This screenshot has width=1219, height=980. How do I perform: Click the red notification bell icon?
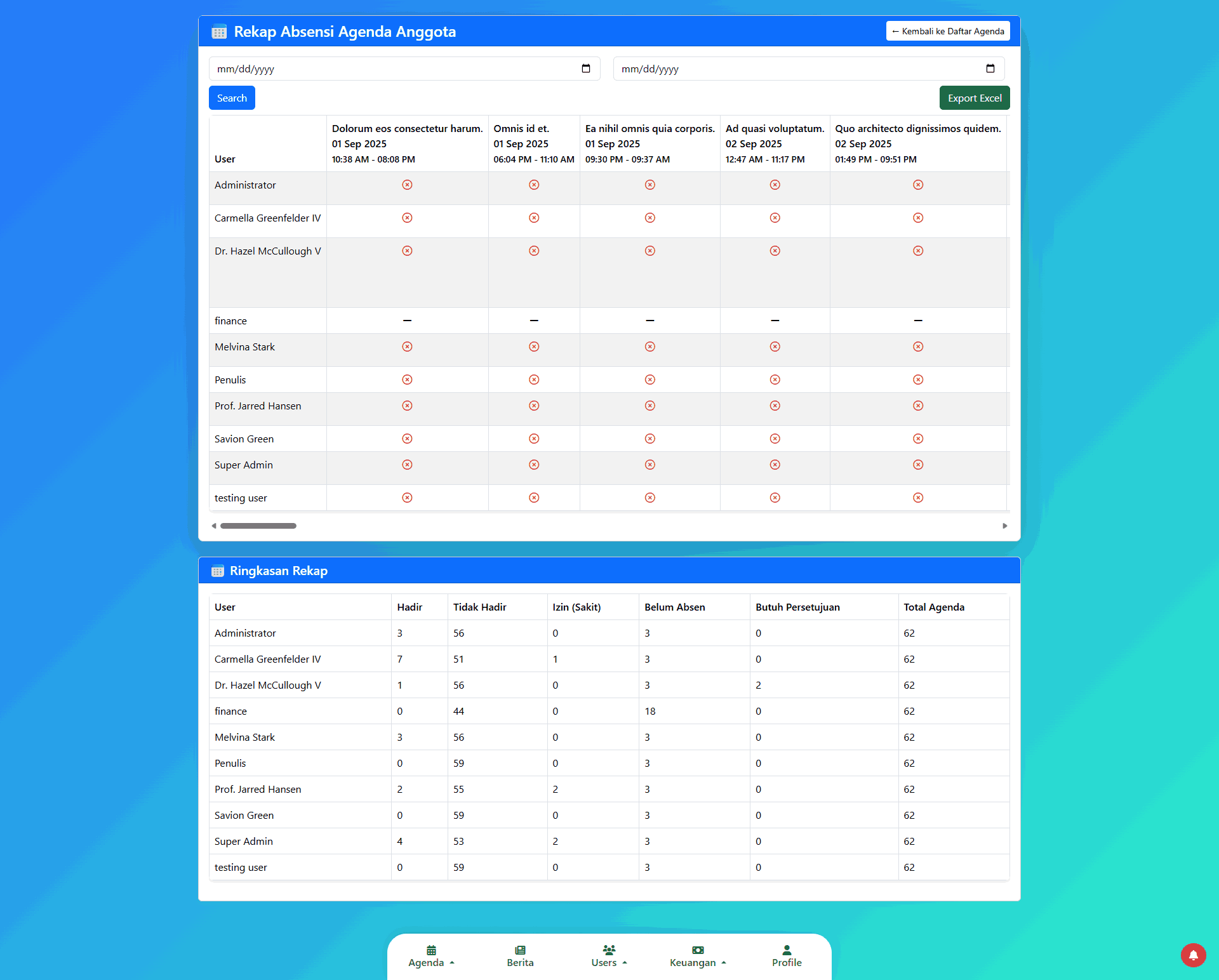point(1193,955)
